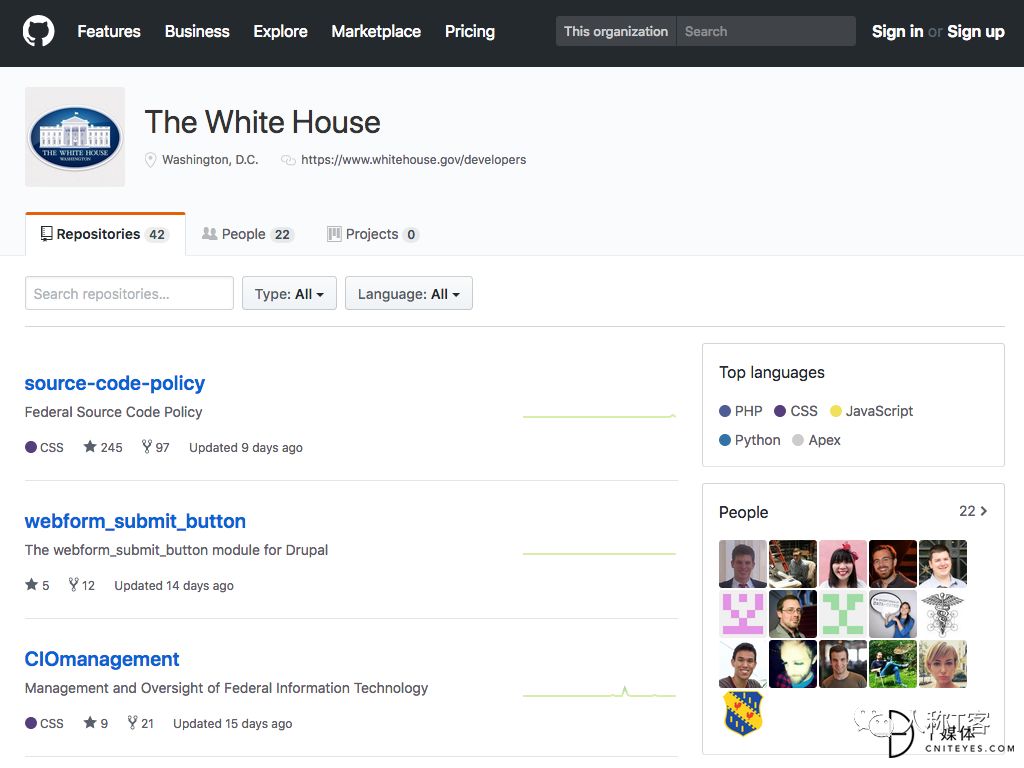
Task: Open the green pixel identicon member
Action: 842,614
